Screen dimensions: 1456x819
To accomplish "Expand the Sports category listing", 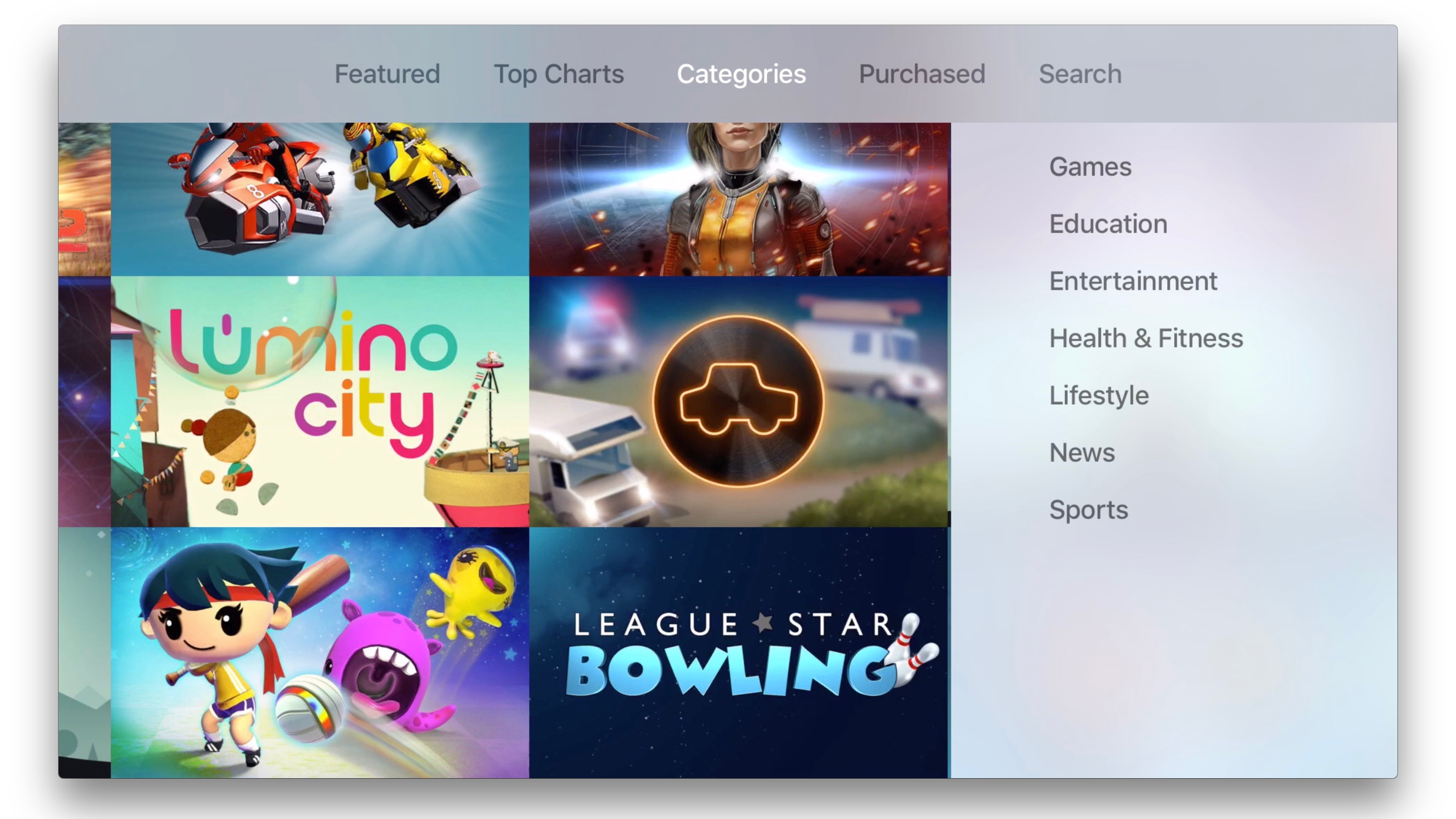I will coord(1088,509).
